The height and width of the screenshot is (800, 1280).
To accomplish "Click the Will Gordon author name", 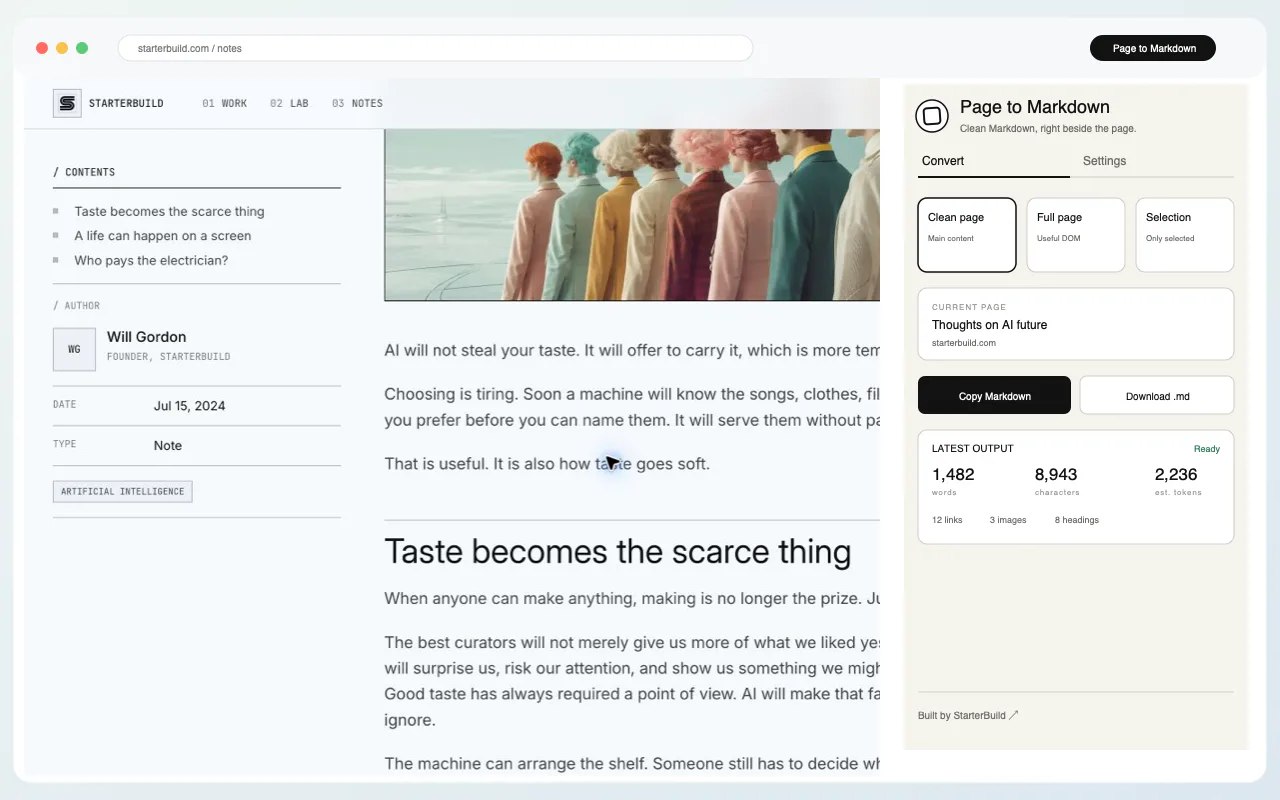I will tap(146, 337).
